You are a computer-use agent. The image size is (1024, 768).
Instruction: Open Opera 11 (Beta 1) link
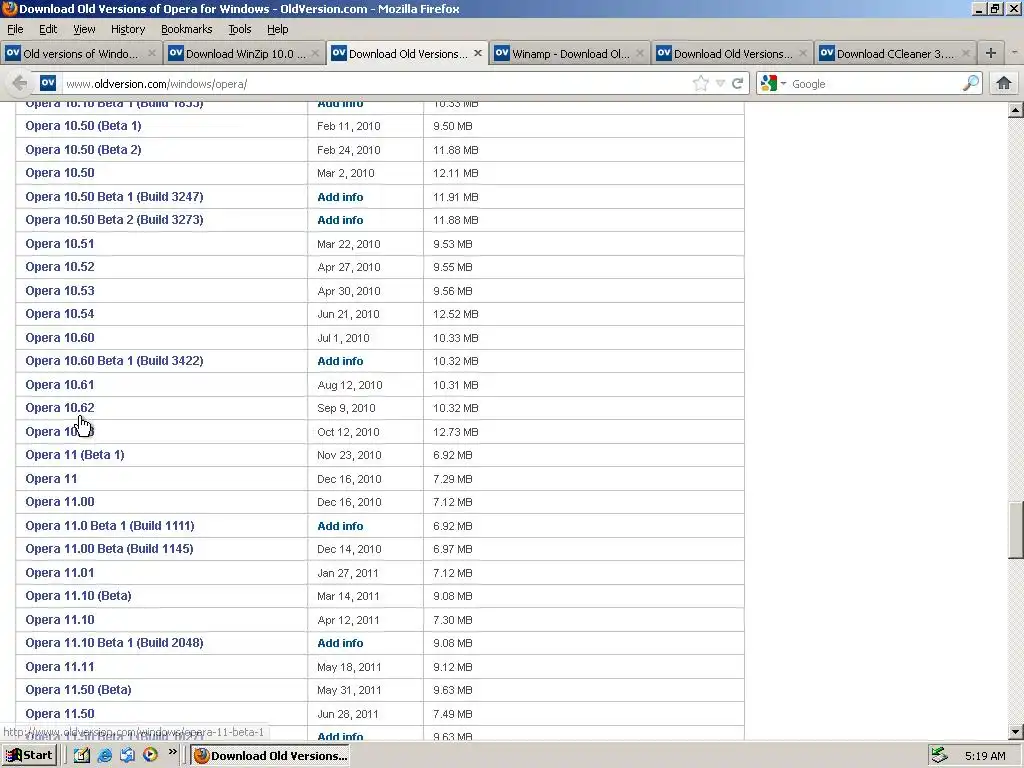click(x=74, y=455)
